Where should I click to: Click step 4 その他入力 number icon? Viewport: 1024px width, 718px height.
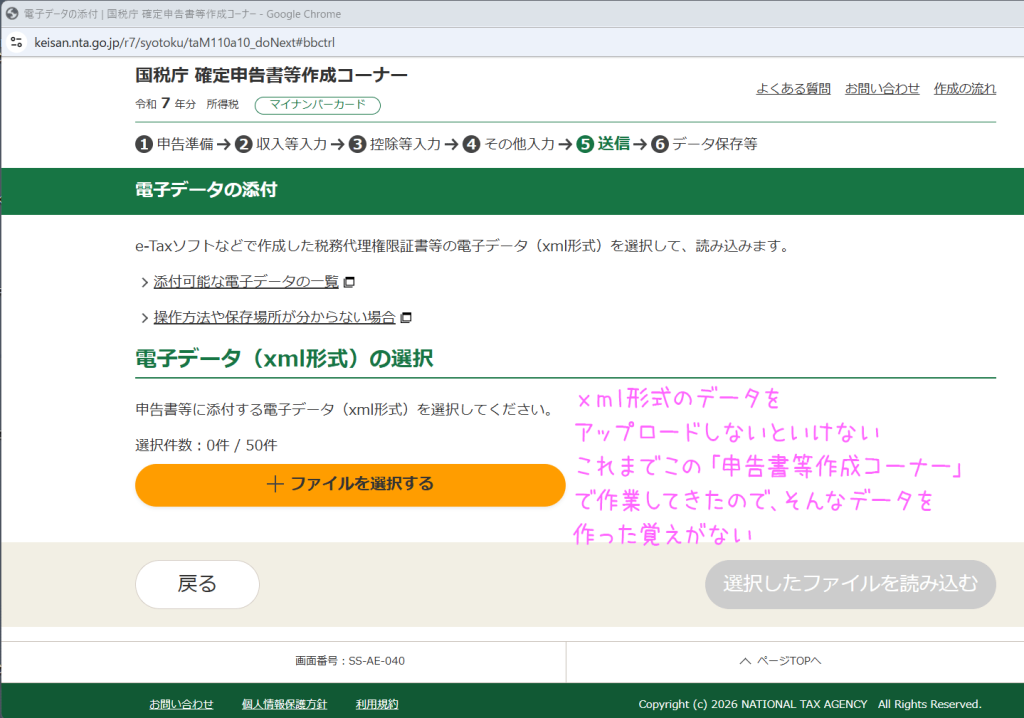[471, 144]
